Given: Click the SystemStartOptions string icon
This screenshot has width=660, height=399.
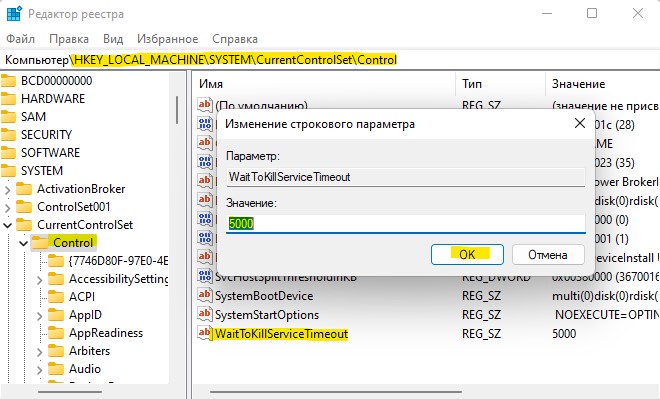Looking at the screenshot, I should (x=205, y=314).
